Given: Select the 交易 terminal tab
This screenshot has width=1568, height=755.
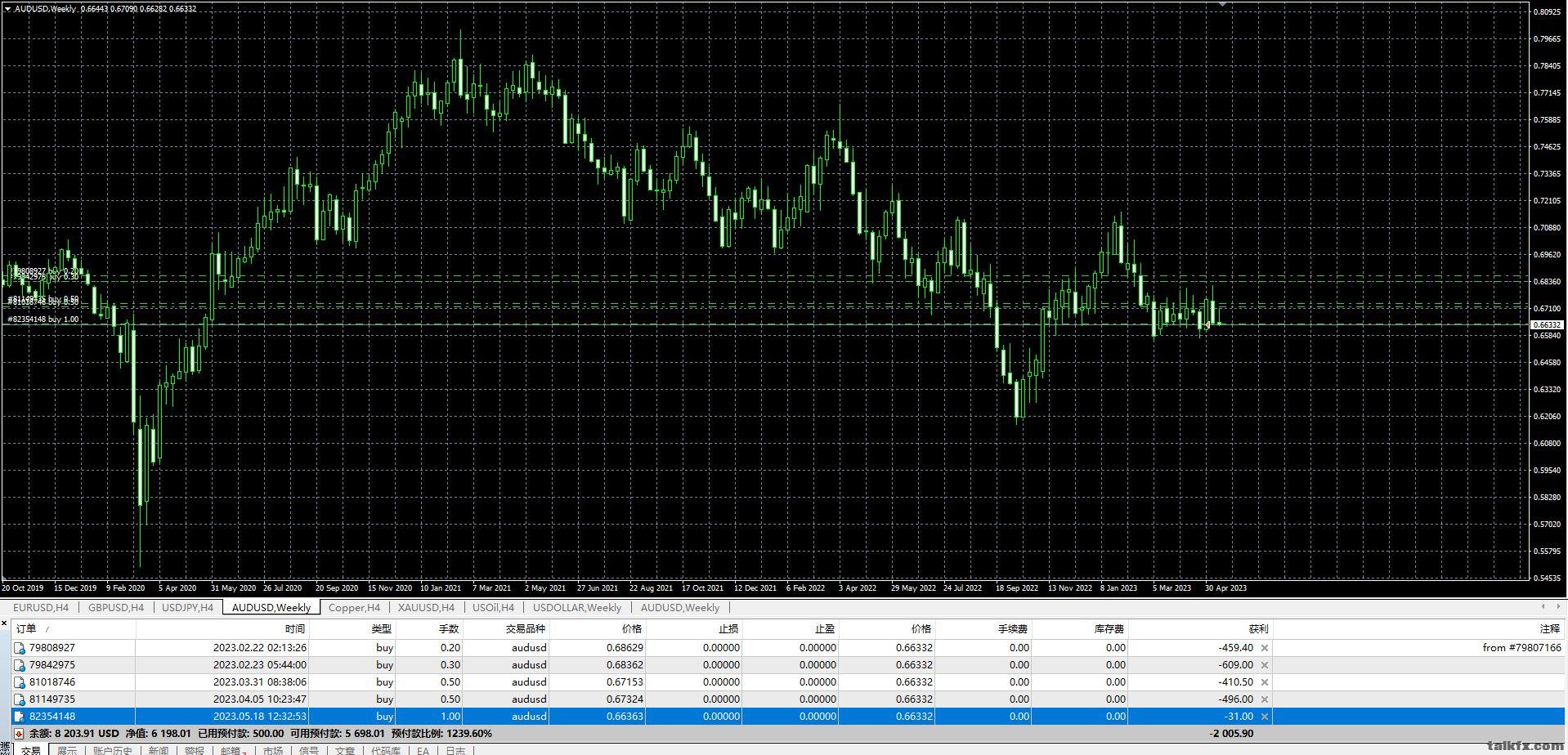Looking at the screenshot, I should (30, 750).
